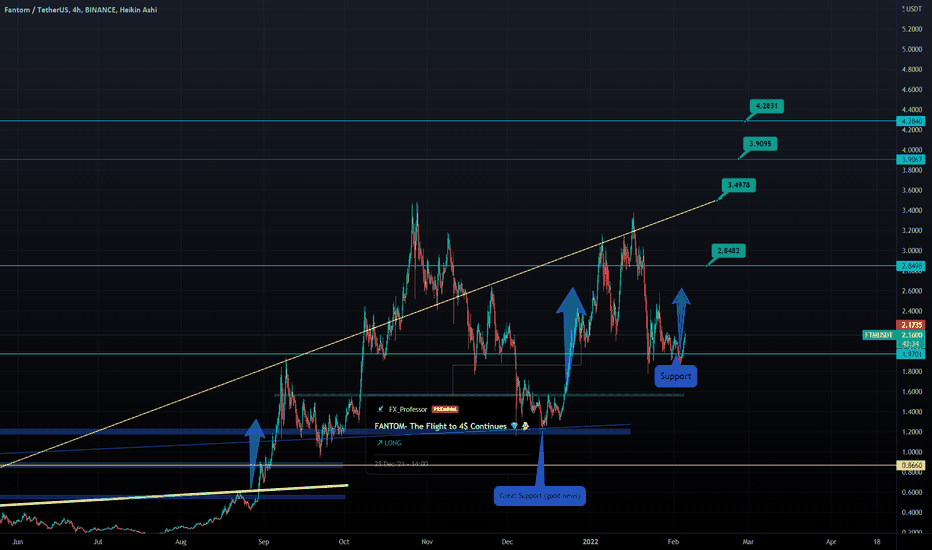Click 'Nov' on the time axis

pos(427,542)
